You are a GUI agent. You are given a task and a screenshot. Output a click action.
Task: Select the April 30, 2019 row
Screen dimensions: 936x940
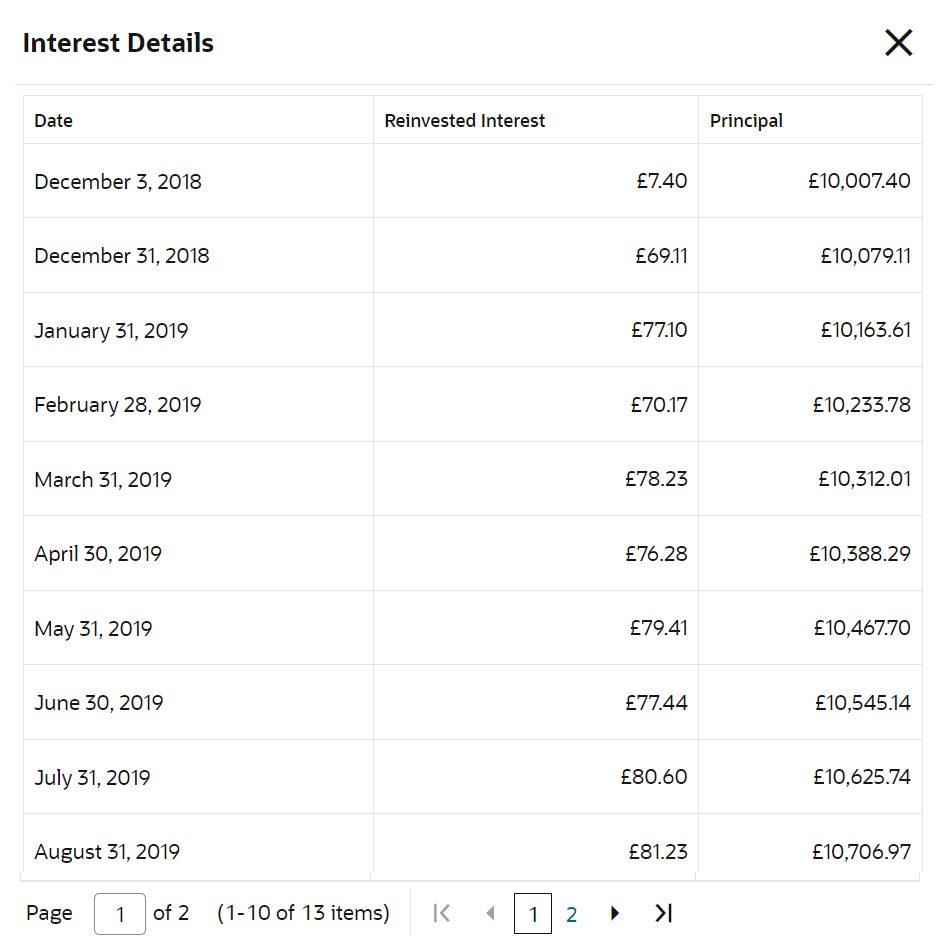pos(98,554)
